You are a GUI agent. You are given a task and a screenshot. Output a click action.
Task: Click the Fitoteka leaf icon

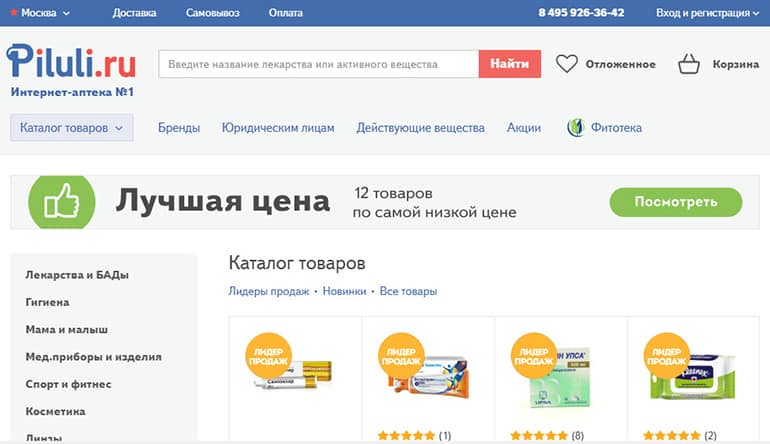576,128
